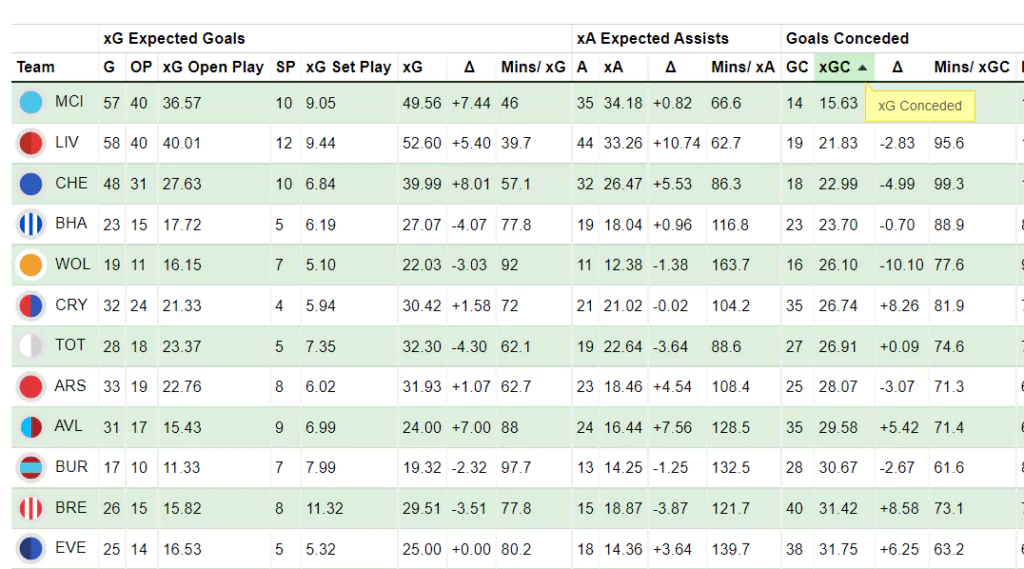Viewport: 1024px width, 569px height.
Task: Click the Manchester City team badge icon
Action: (31, 102)
